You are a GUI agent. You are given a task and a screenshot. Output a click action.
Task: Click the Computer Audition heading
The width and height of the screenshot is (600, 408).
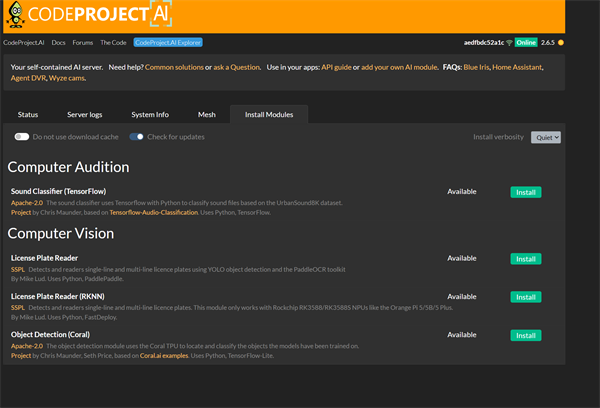[x=68, y=167]
